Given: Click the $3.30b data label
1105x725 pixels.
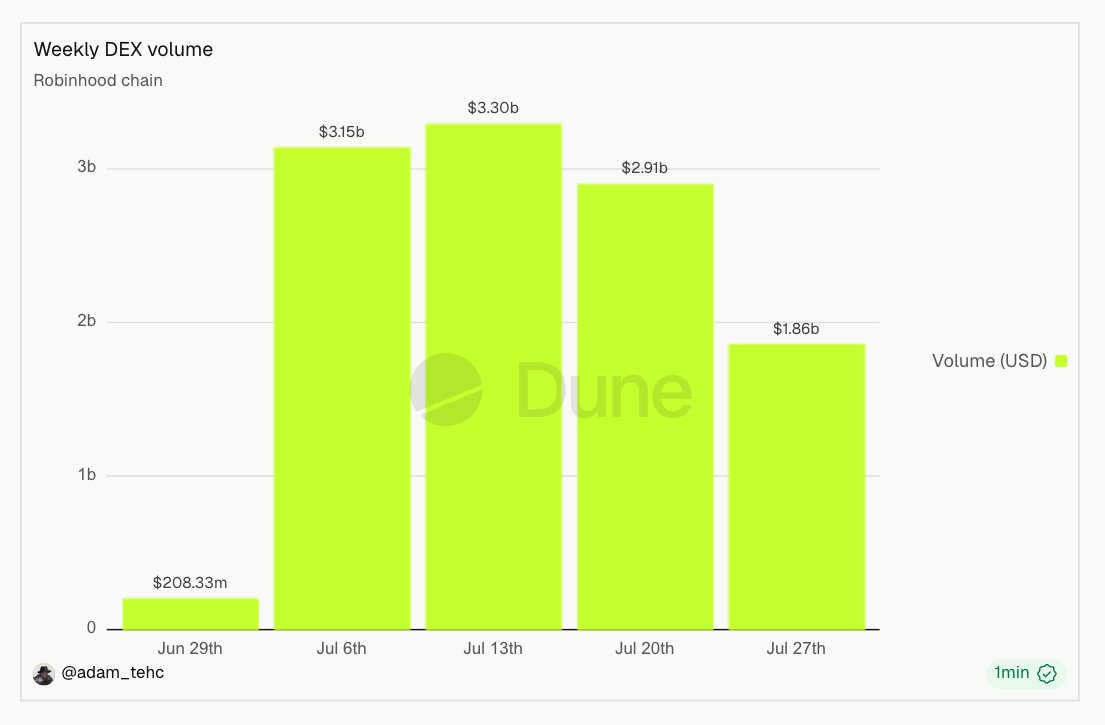Looking at the screenshot, I should 493,108.
